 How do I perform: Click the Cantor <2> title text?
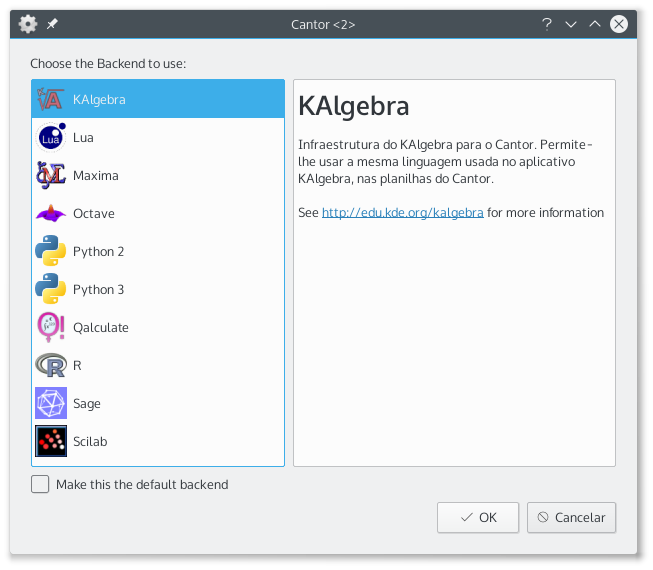click(x=323, y=25)
